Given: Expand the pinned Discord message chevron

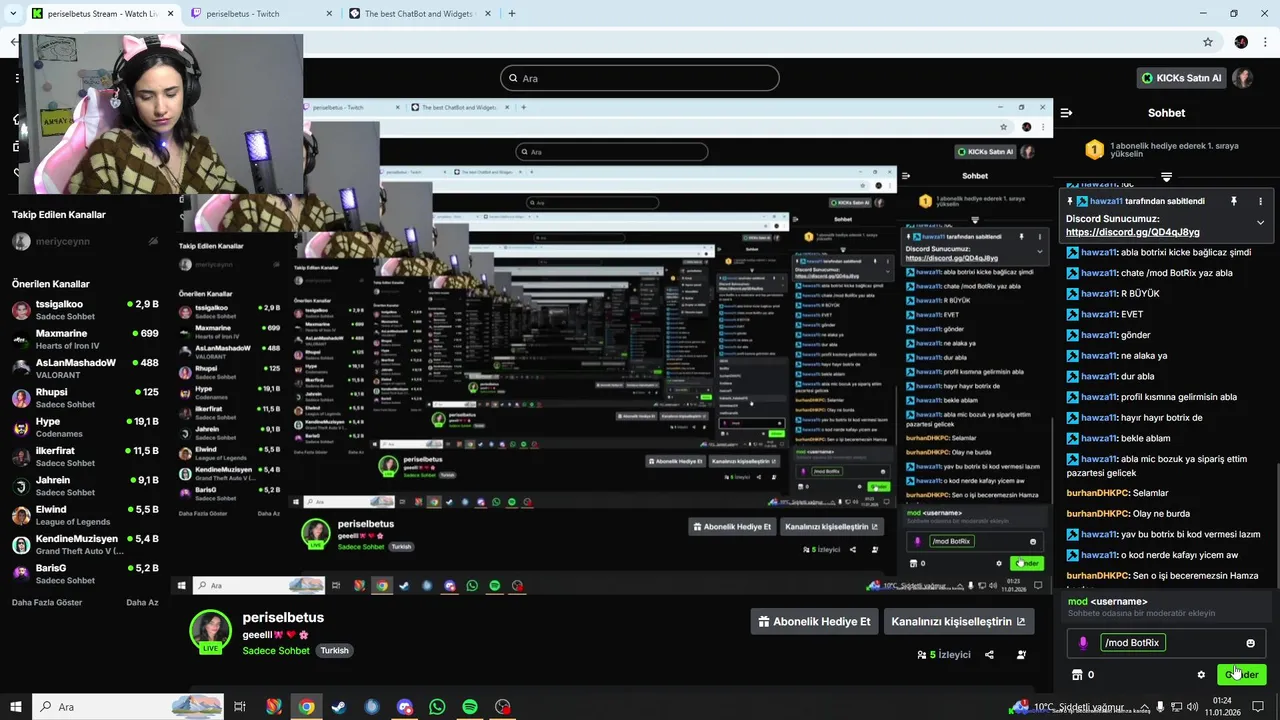Looking at the screenshot, I should [x=1260, y=222].
